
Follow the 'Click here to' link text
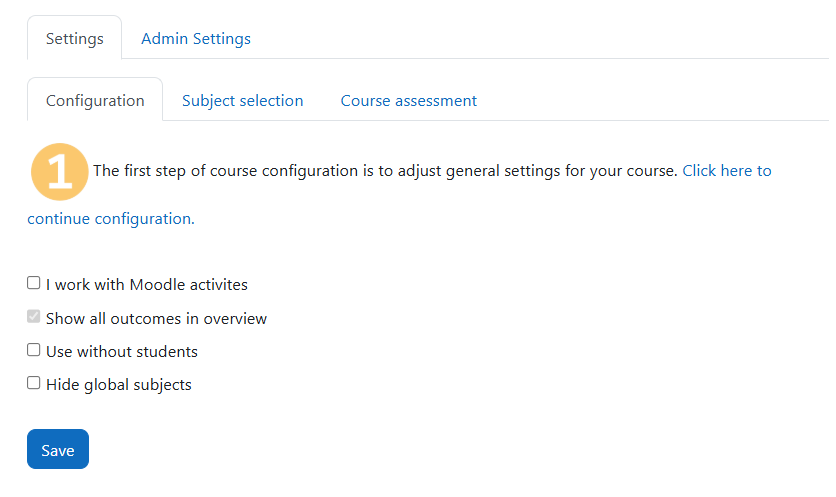tap(727, 171)
